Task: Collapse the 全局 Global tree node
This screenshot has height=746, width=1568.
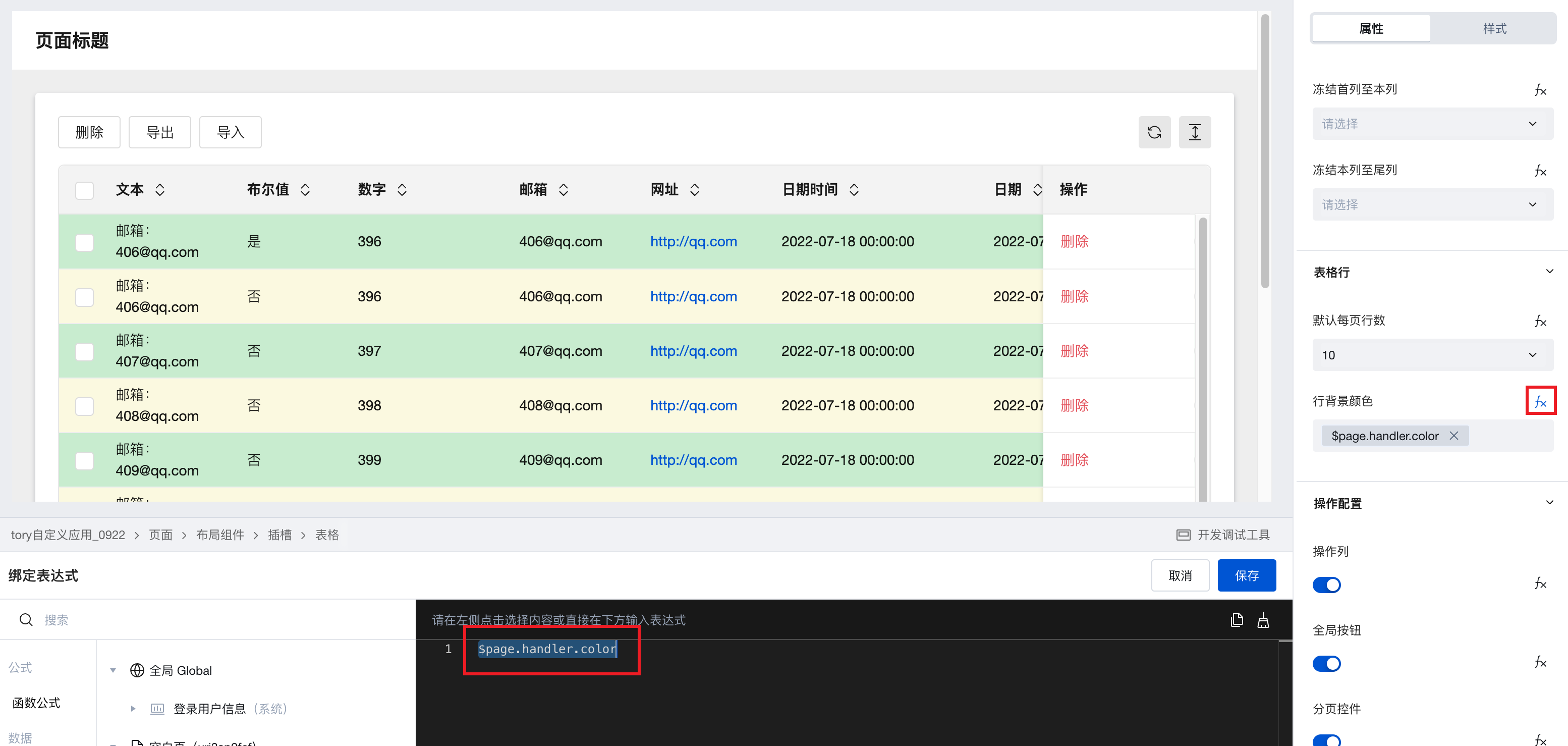Action: 113,670
